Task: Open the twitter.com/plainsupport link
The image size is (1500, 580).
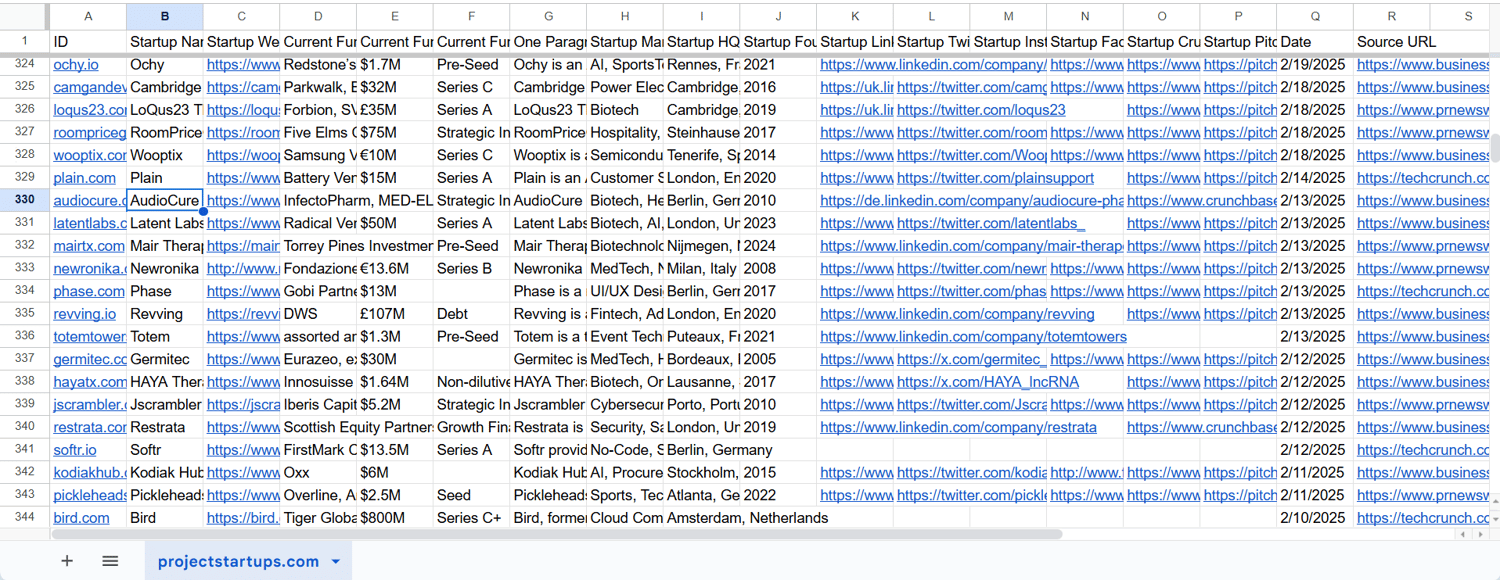Action: point(995,177)
